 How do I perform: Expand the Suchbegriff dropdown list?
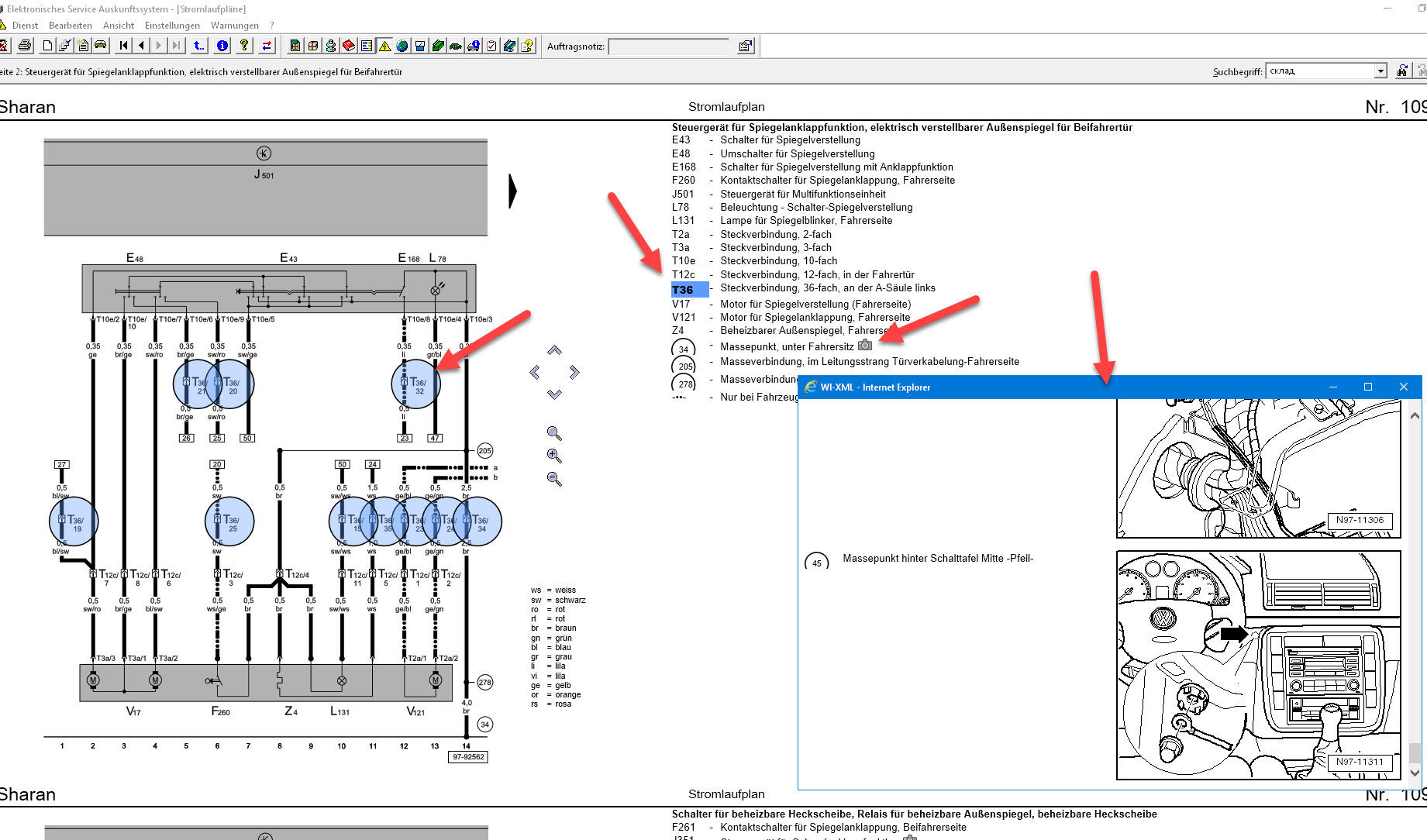tap(1380, 71)
